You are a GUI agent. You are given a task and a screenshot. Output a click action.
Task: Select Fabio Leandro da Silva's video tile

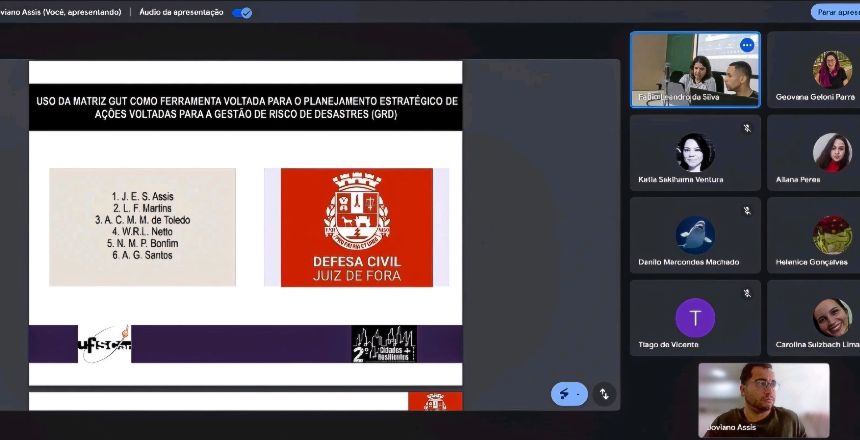click(695, 69)
